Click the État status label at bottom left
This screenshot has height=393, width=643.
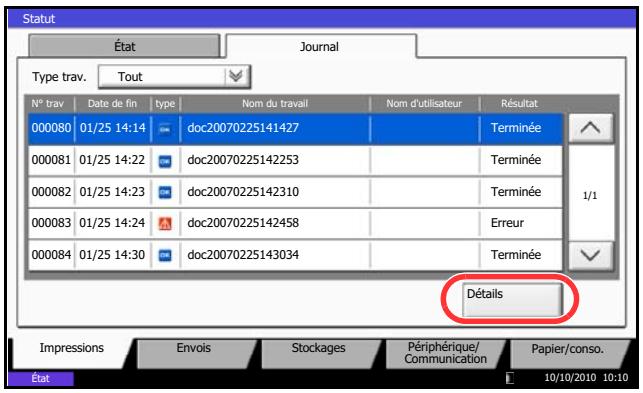point(41,378)
